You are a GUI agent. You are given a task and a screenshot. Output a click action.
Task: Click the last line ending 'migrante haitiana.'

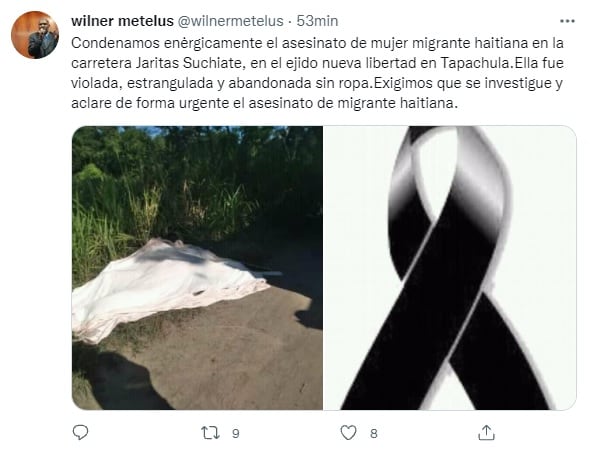[x=264, y=103]
